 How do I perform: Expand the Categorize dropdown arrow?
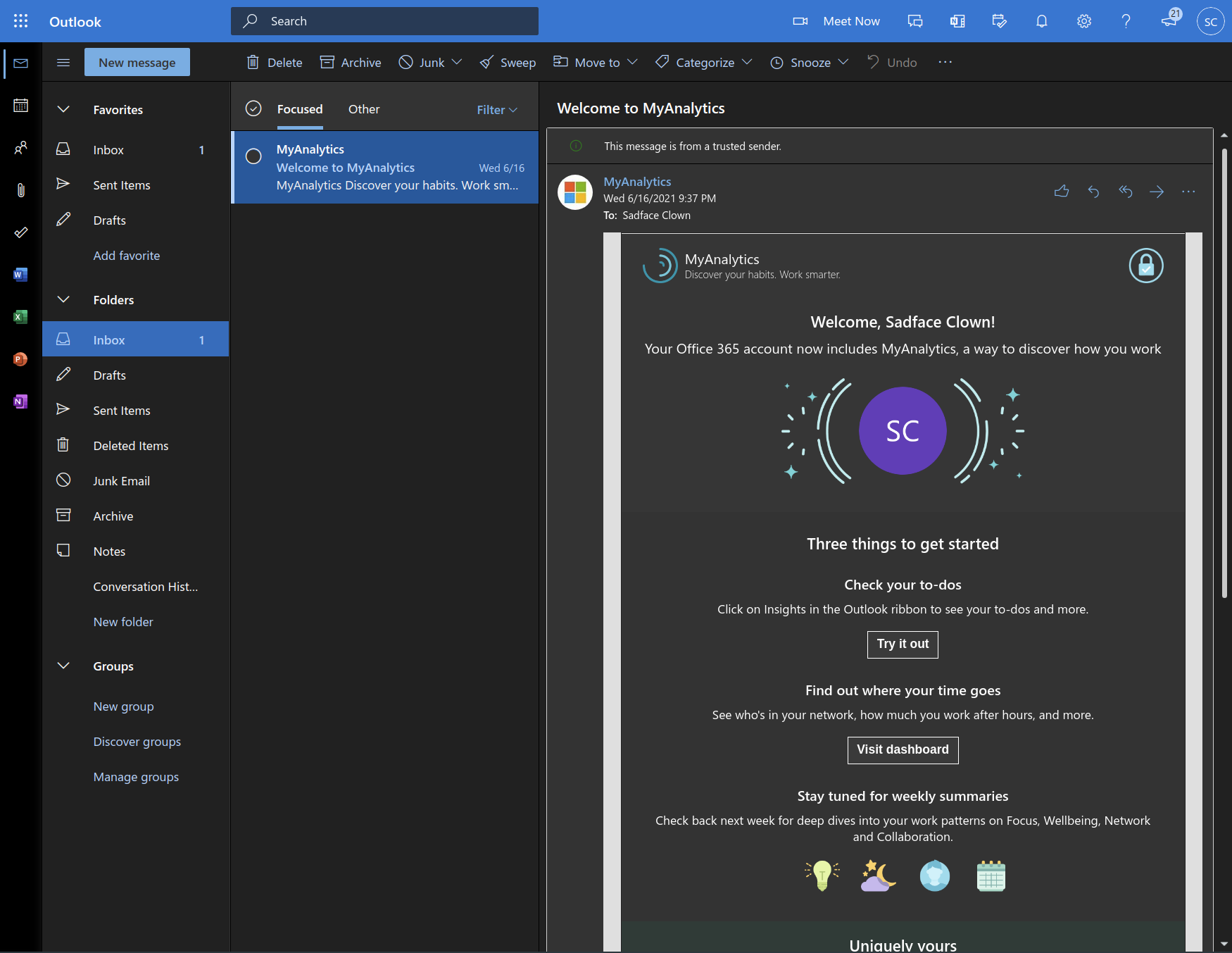point(747,62)
